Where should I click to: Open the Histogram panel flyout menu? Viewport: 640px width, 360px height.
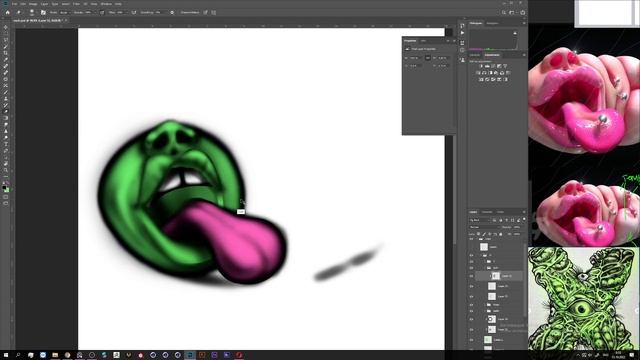tap(524, 23)
